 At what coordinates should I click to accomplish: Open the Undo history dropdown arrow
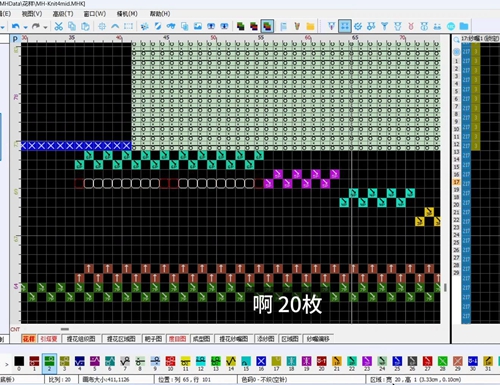pyautogui.click(x=25, y=27)
